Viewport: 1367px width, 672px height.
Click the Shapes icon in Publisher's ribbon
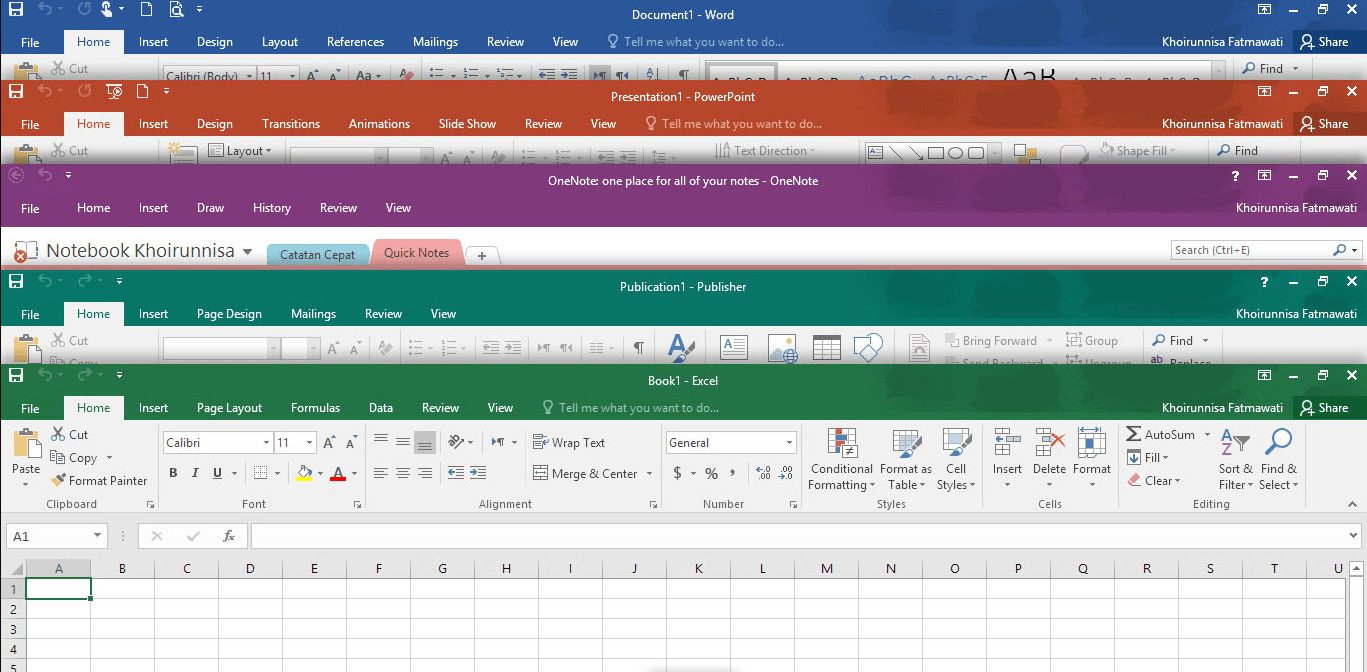869,347
